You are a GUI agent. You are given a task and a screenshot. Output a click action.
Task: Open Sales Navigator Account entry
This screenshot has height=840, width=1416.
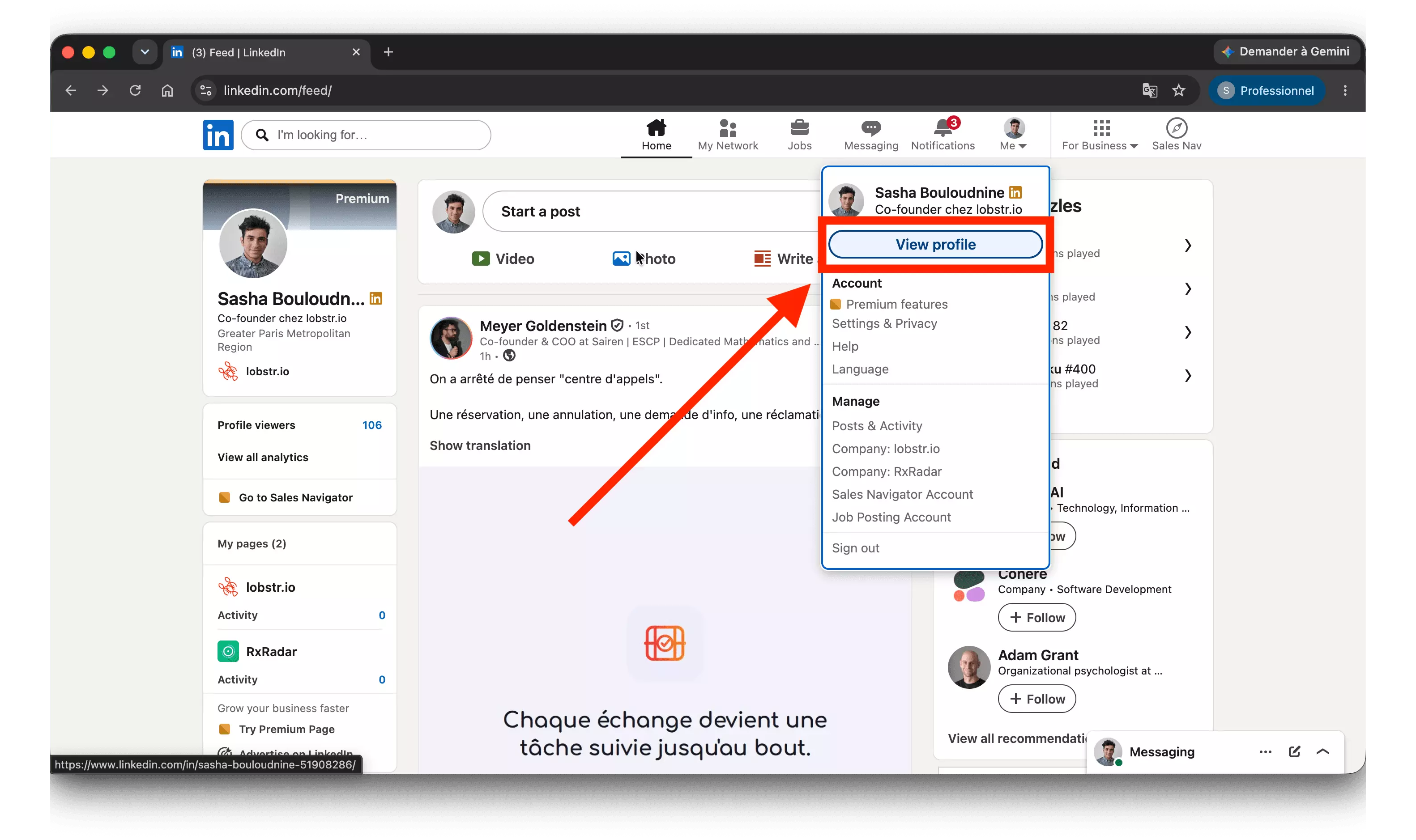point(903,494)
